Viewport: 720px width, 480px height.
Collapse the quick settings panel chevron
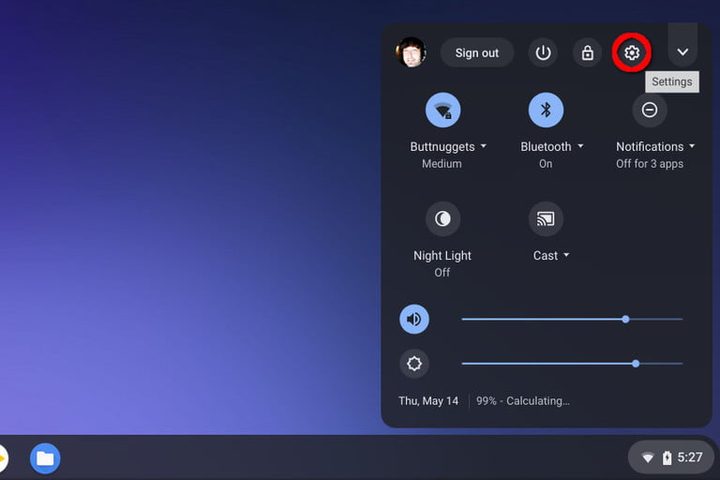click(x=683, y=52)
